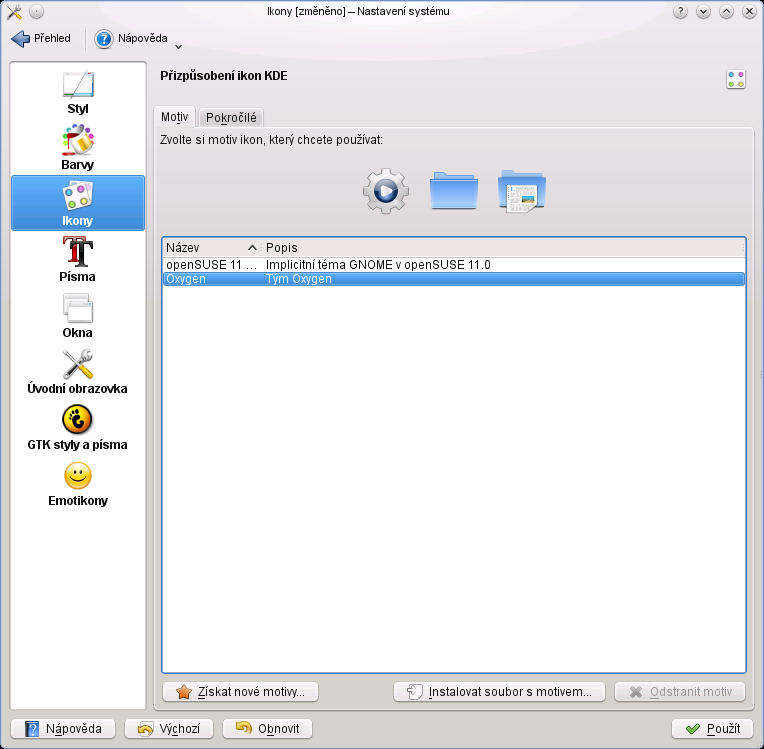Viewport: 764px width, 749px height.
Task: Click the documents folder preview icon
Action: point(522,191)
